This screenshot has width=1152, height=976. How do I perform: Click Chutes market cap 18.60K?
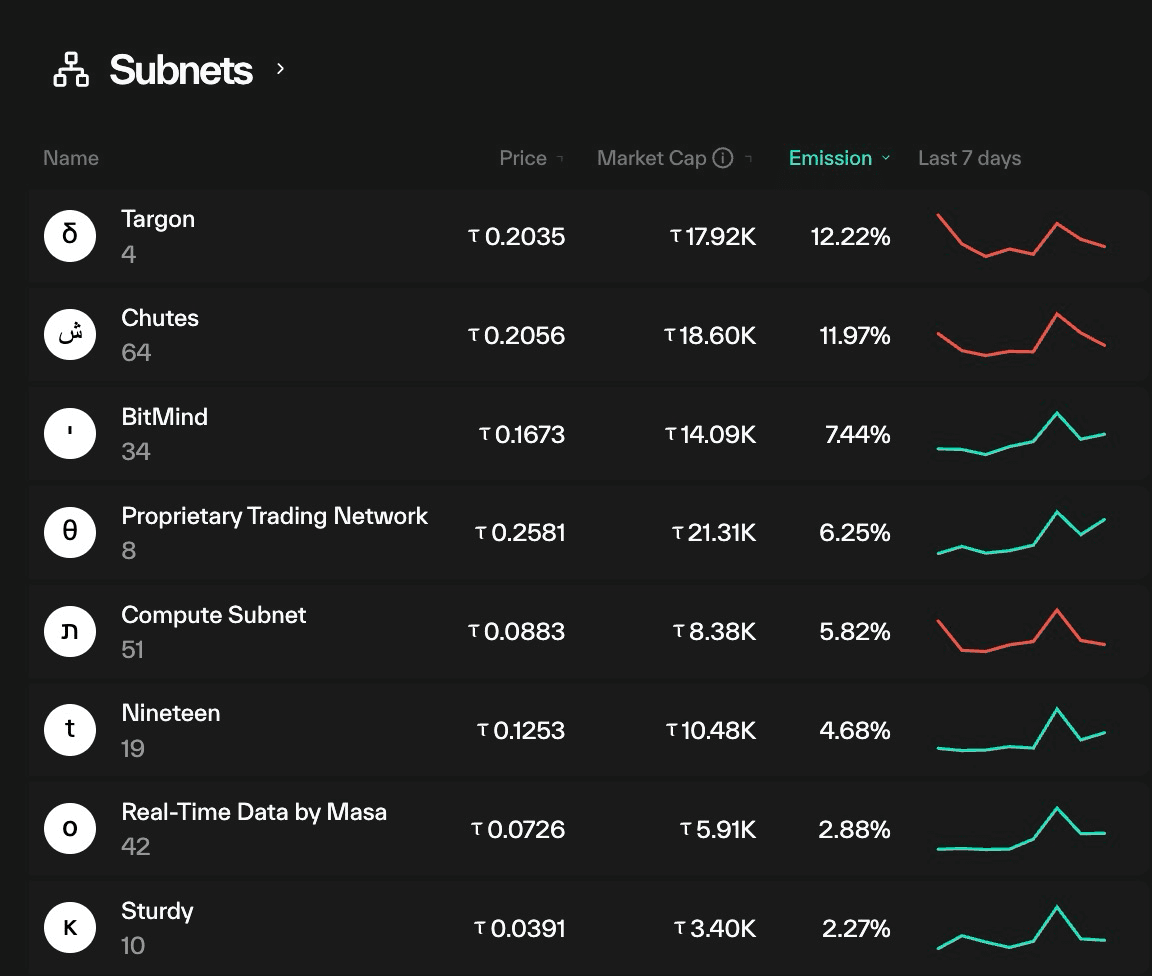[x=710, y=336]
